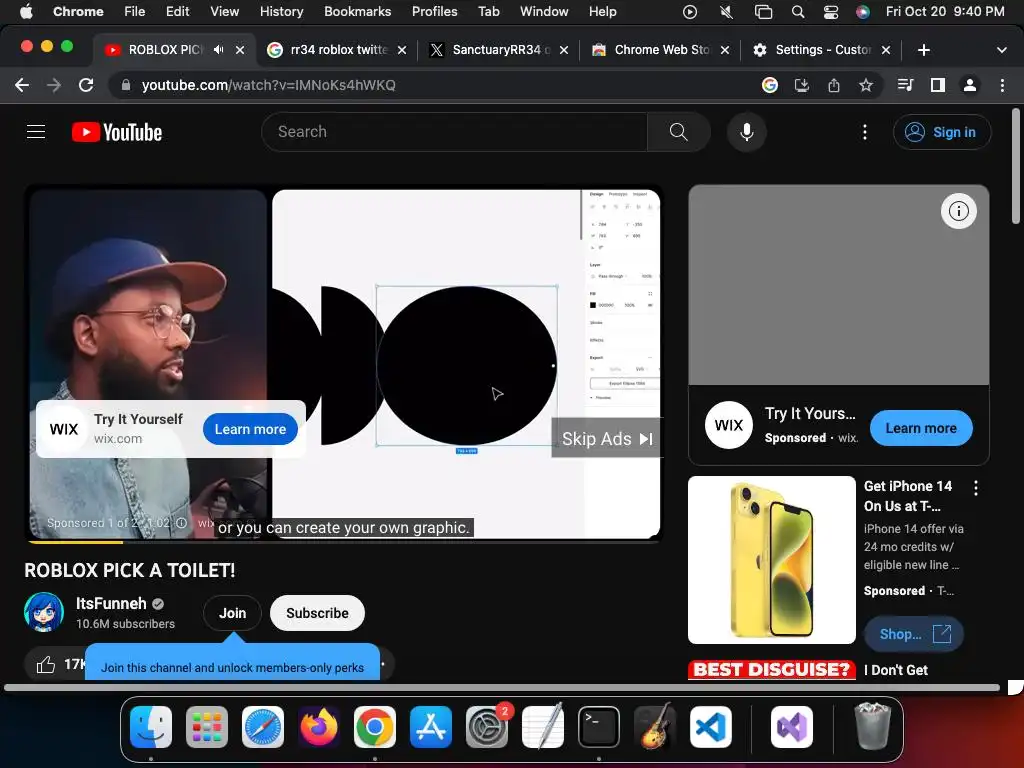Switch to Chrome Web Store tab
This screenshot has width=1024, height=768.
(x=661, y=50)
